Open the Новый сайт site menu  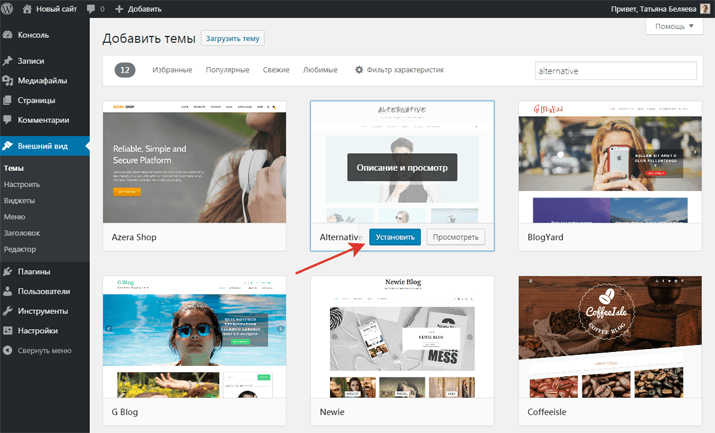coord(50,9)
